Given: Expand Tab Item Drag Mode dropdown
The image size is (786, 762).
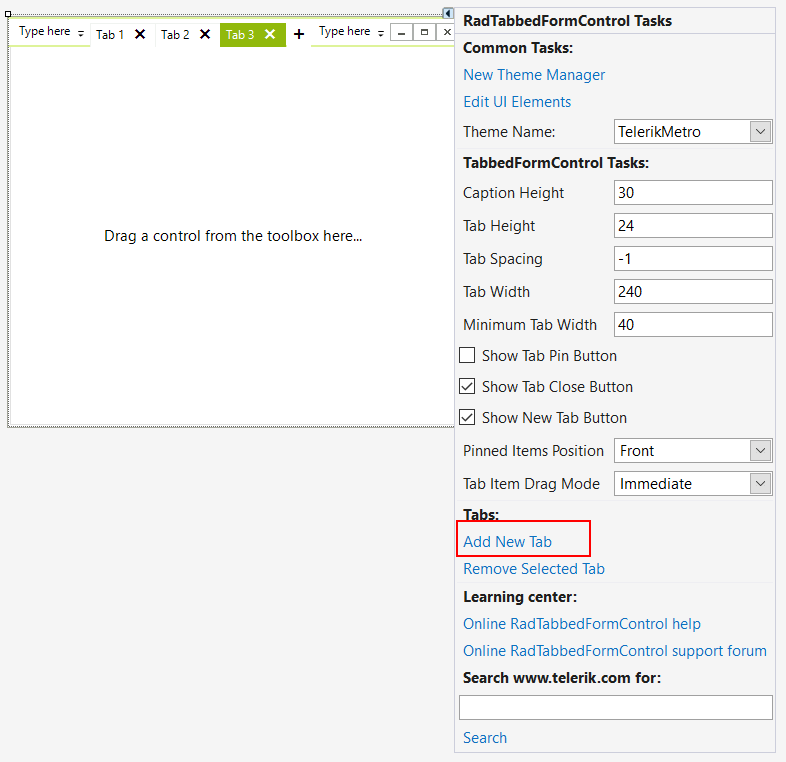Looking at the screenshot, I should [x=760, y=484].
